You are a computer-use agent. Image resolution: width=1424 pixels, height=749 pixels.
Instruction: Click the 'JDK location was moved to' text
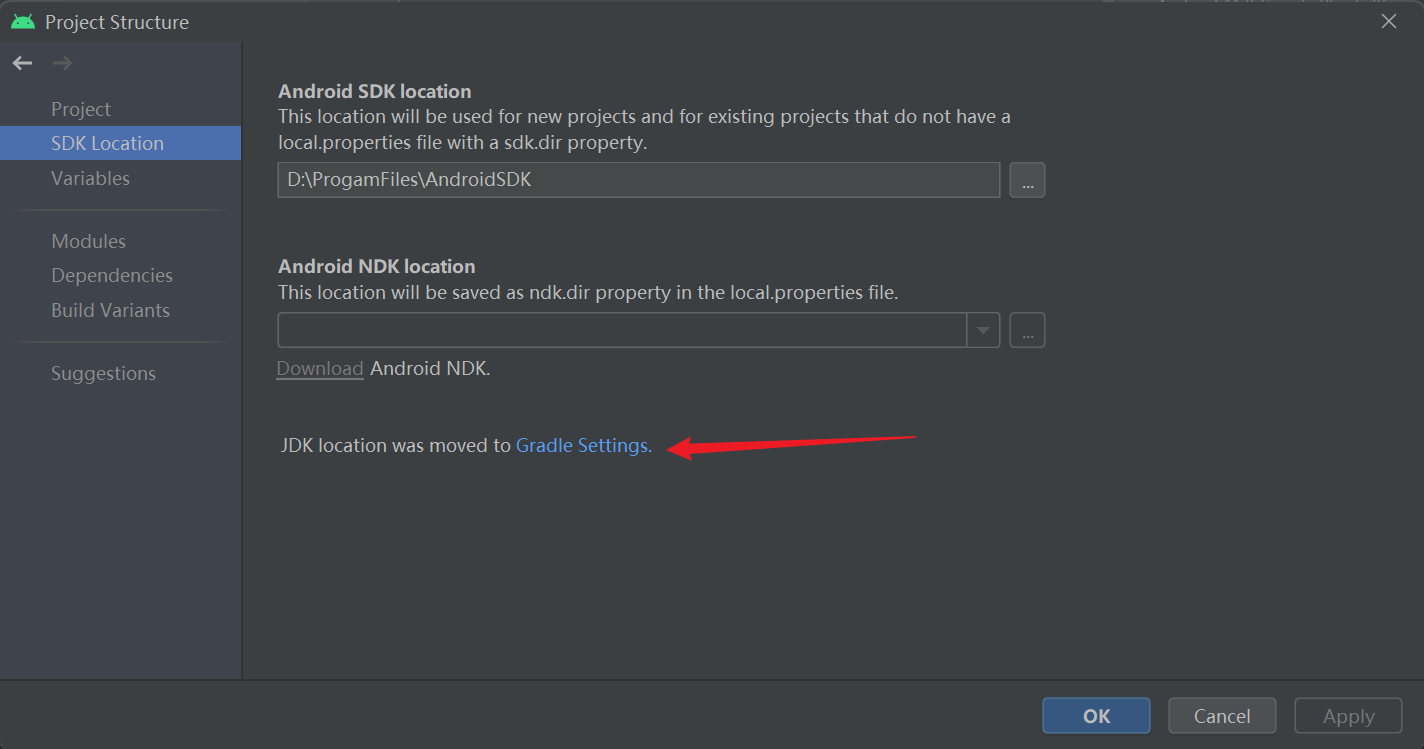396,446
